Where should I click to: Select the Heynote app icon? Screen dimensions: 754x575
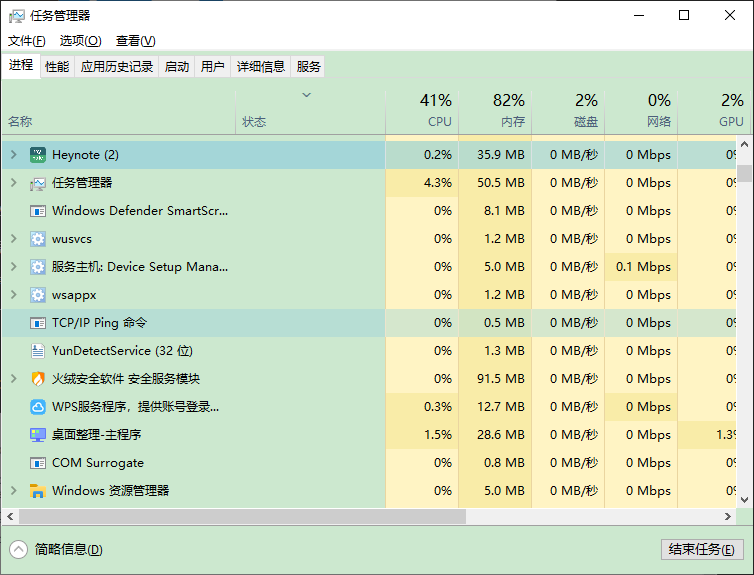tap(38, 155)
